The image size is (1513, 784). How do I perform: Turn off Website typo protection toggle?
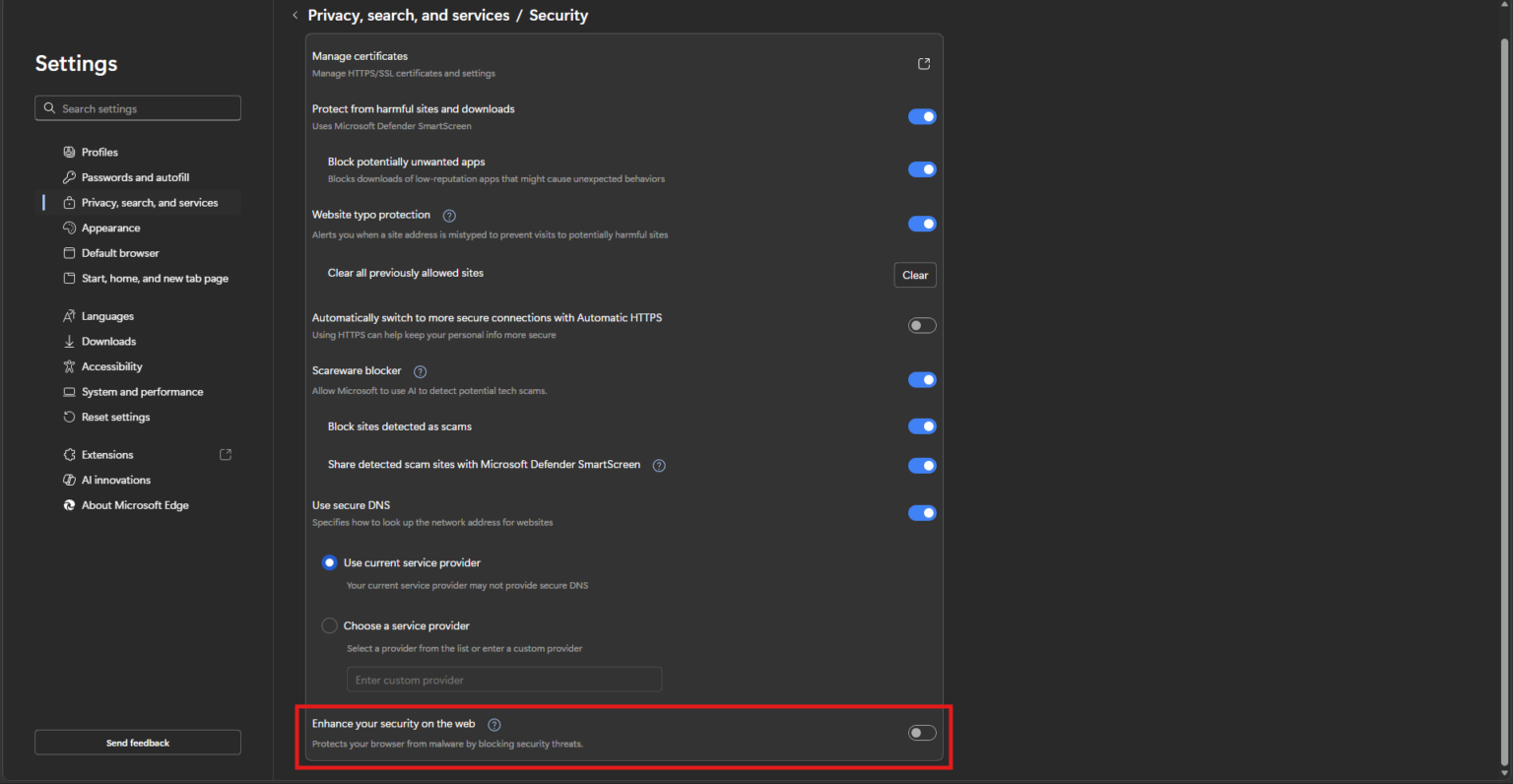pos(922,224)
